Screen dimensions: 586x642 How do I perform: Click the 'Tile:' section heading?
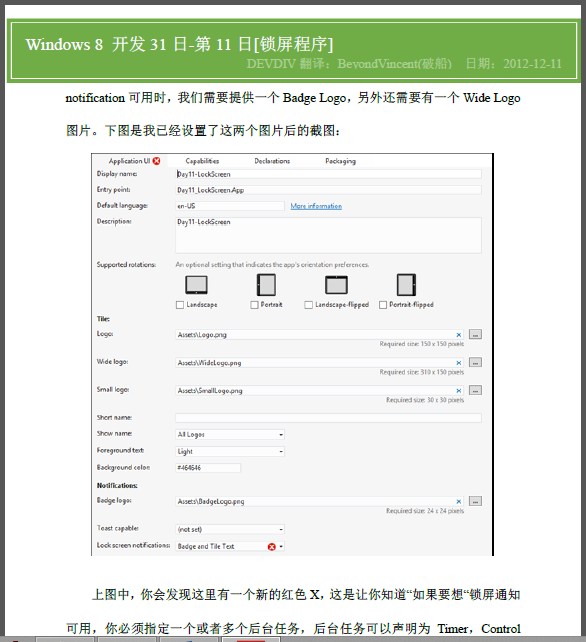point(103,319)
